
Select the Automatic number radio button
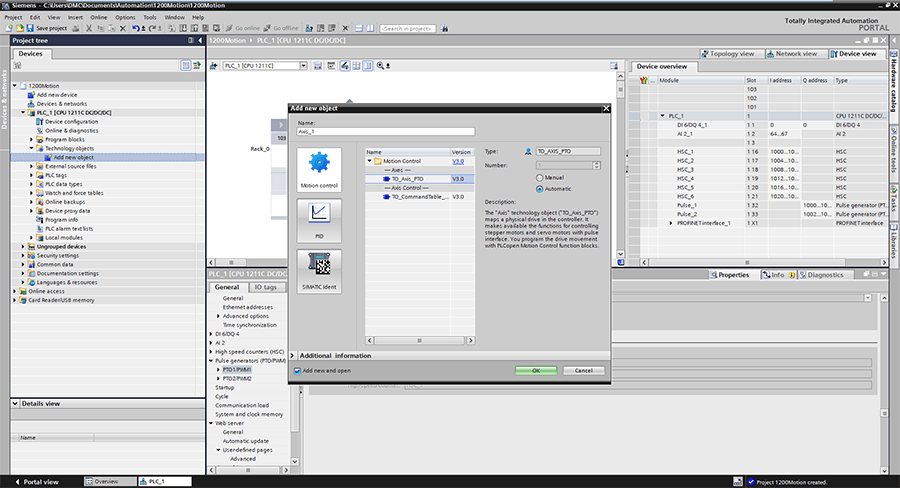click(540, 189)
